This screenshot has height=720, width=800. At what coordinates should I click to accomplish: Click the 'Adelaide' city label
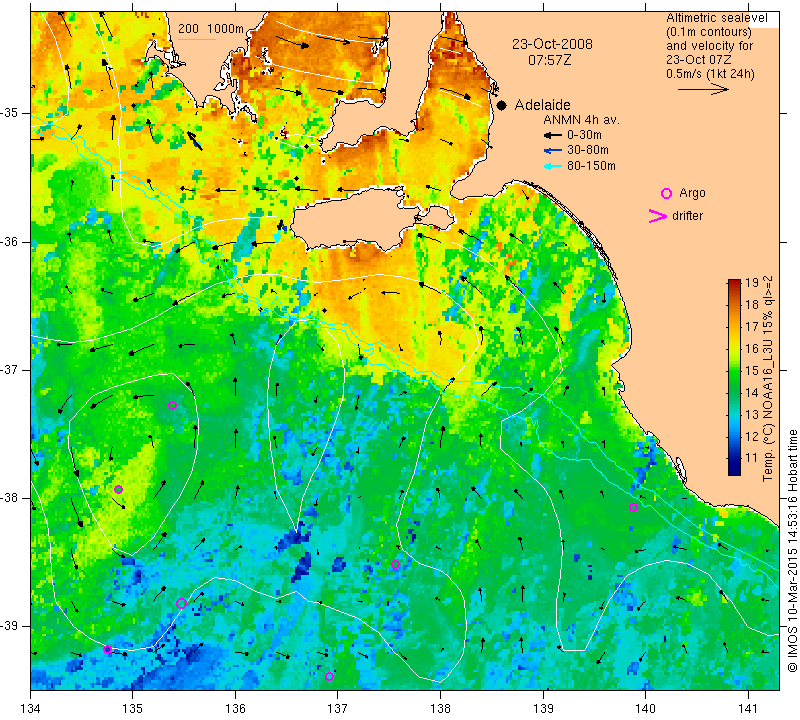(x=542, y=105)
